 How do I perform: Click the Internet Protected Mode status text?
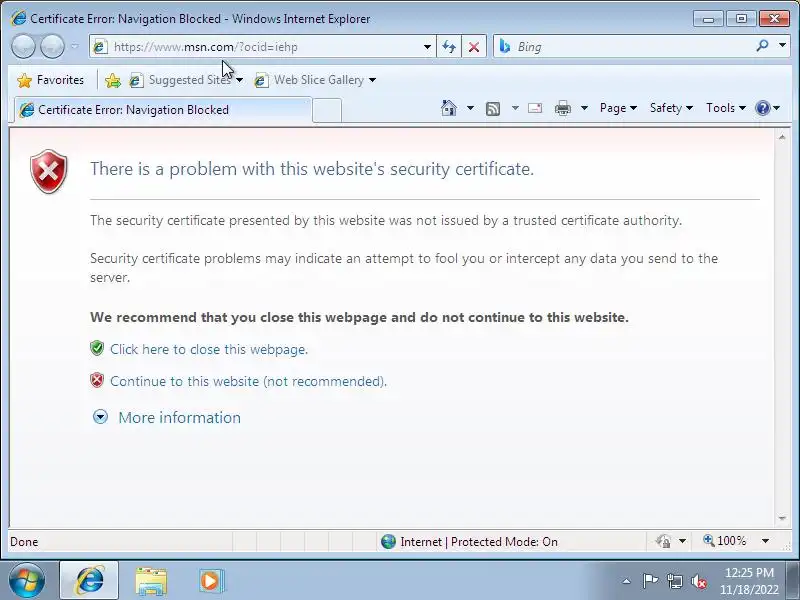(x=479, y=542)
